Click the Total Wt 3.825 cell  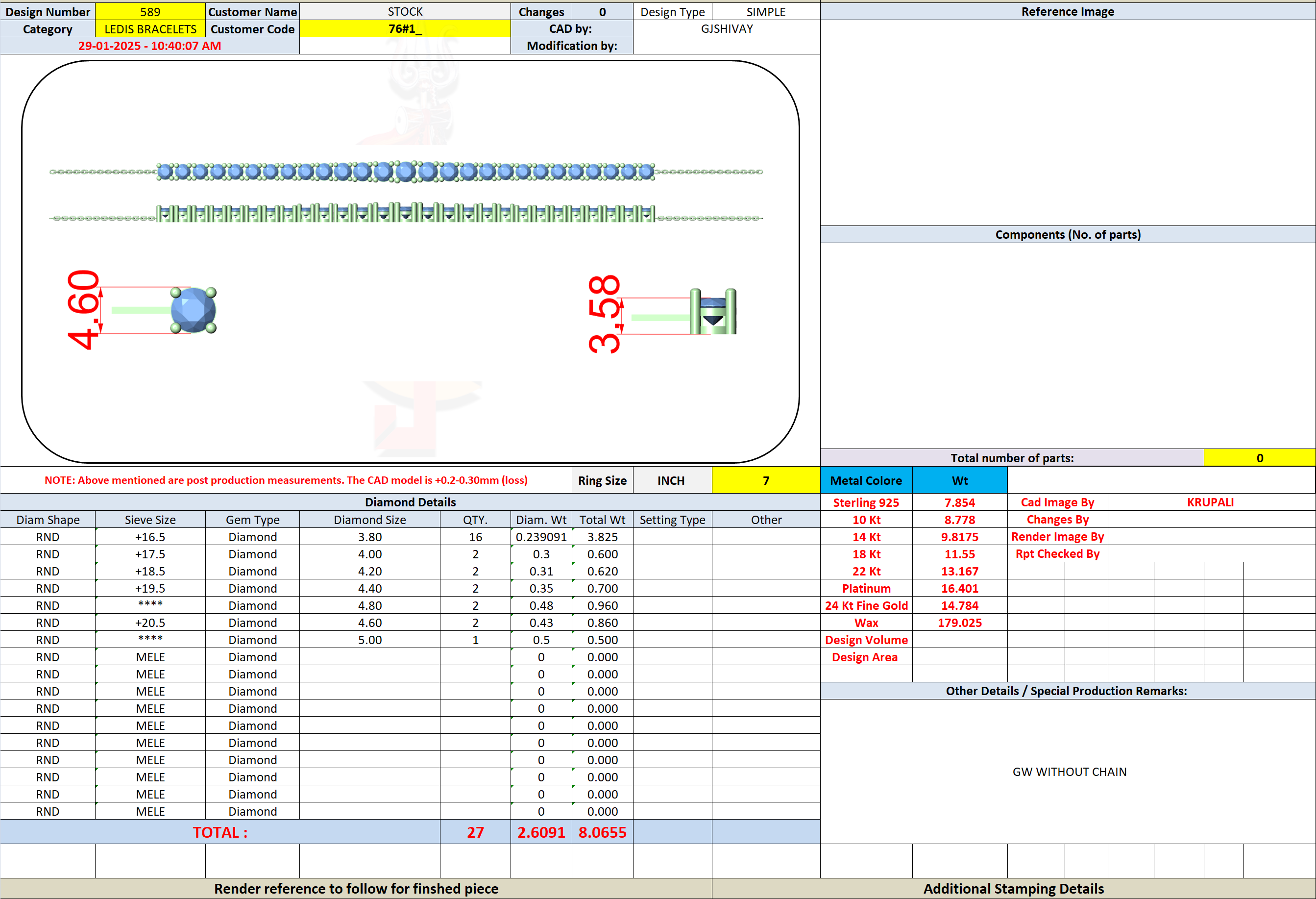point(602,536)
